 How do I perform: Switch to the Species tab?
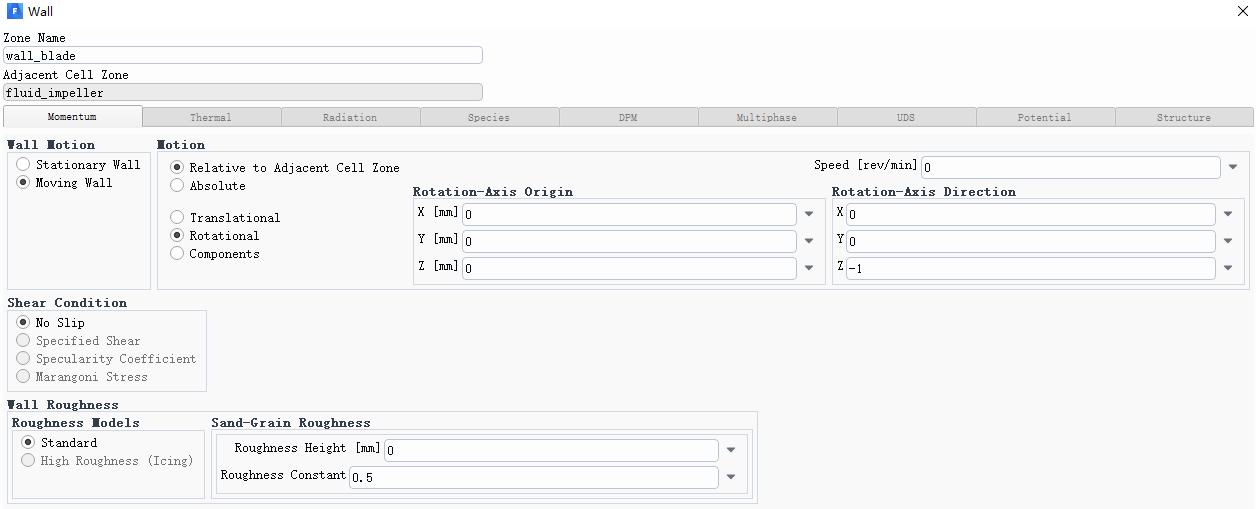[x=489, y=118]
